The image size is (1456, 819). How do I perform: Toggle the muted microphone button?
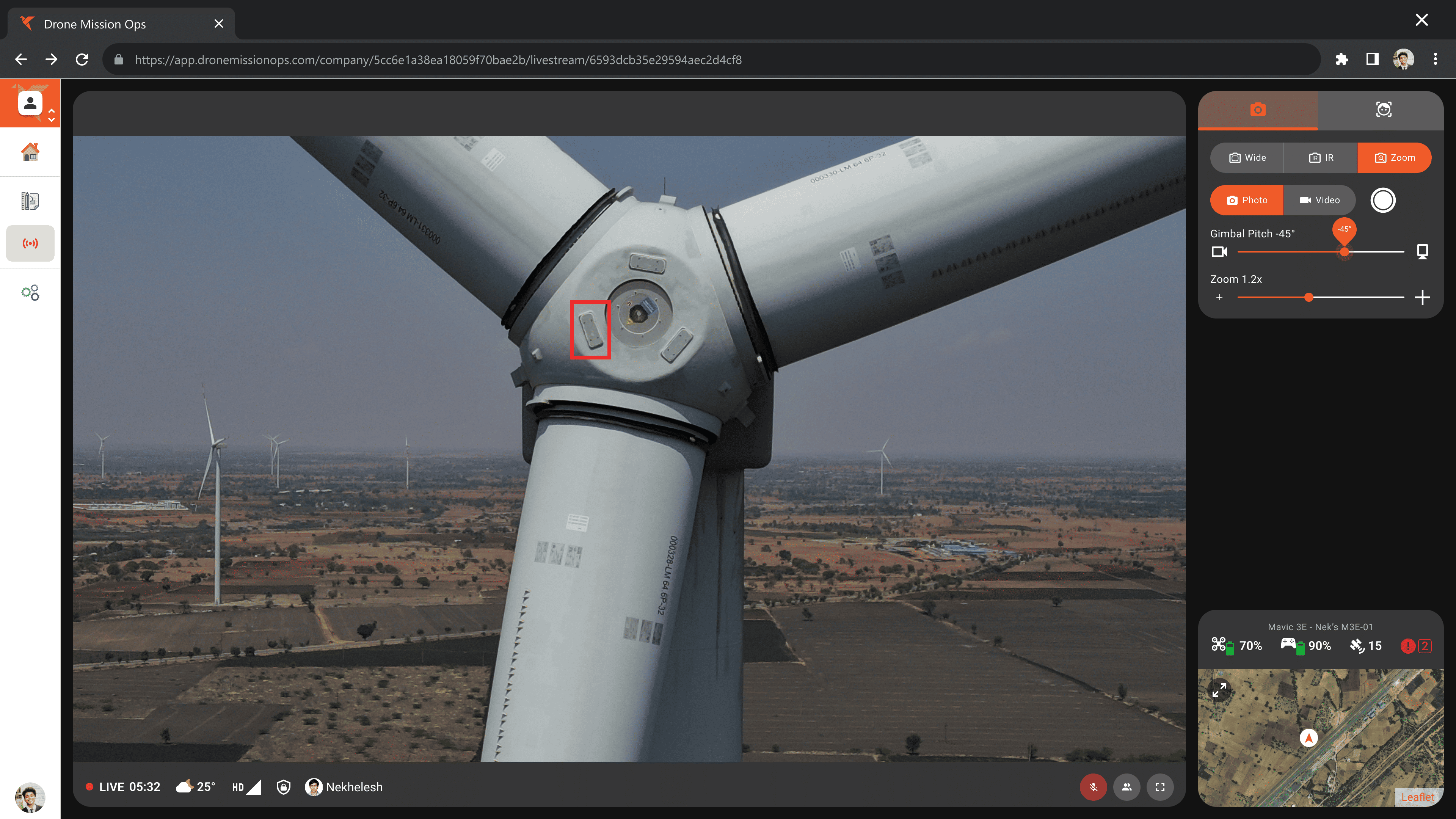tap(1093, 787)
